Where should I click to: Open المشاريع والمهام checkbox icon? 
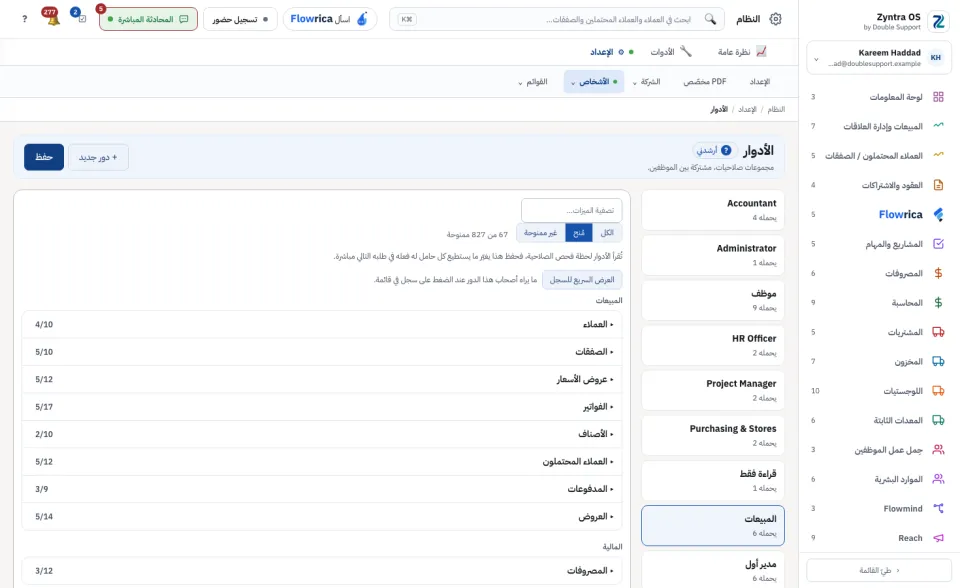pyautogui.click(x=938, y=244)
